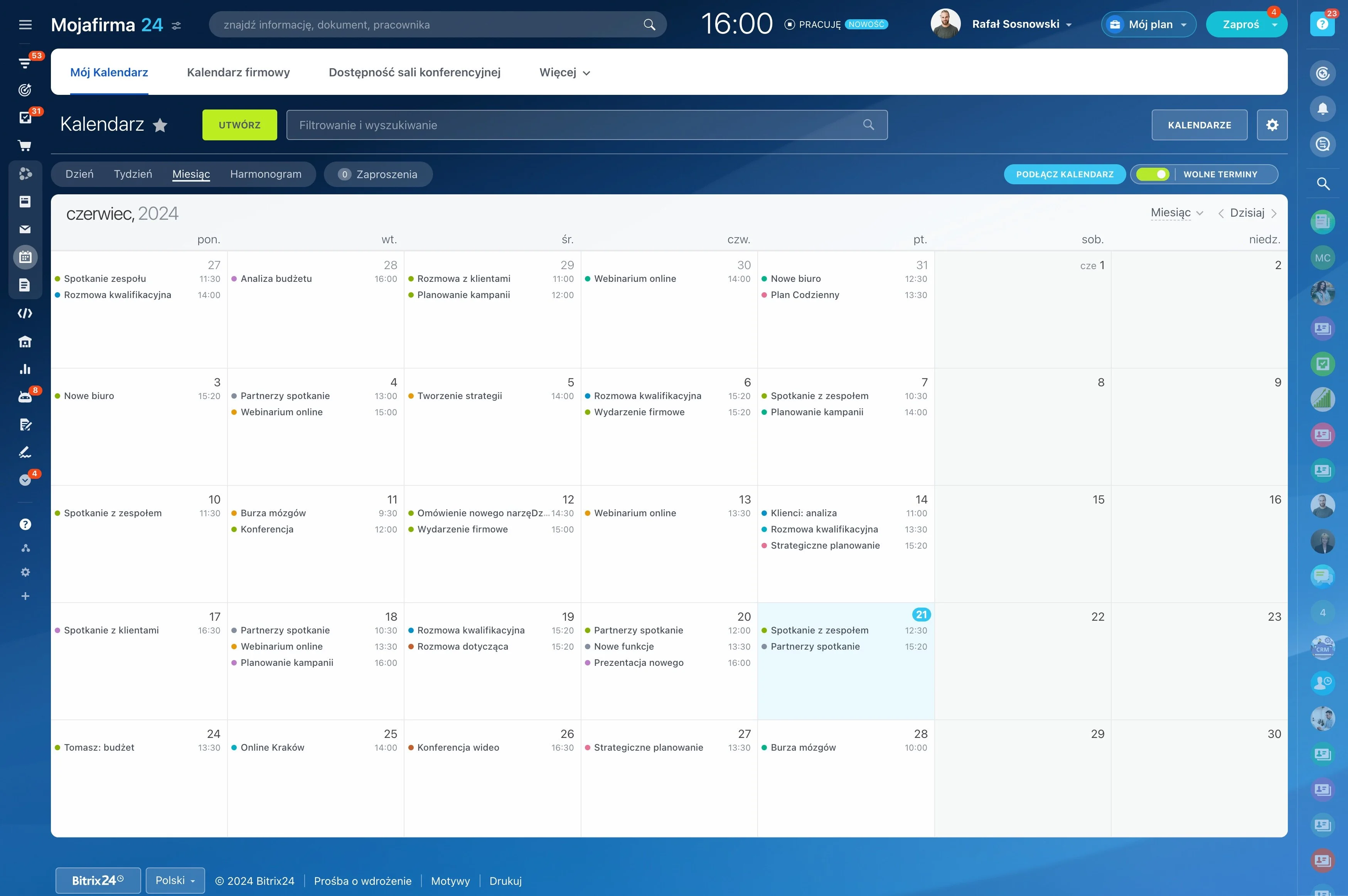Toggle the favorite star next to Kalendarz
1348x896 pixels.
click(160, 125)
